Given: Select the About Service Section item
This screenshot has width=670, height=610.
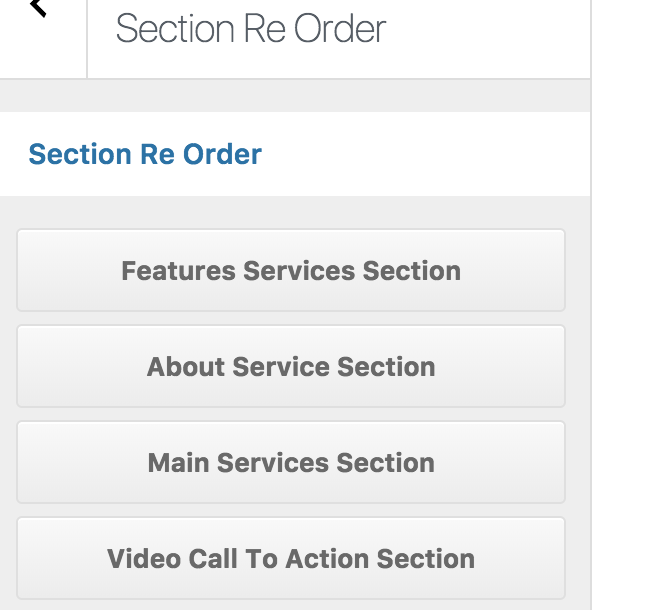Looking at the screenshot, I should click(x=291, y=367).
